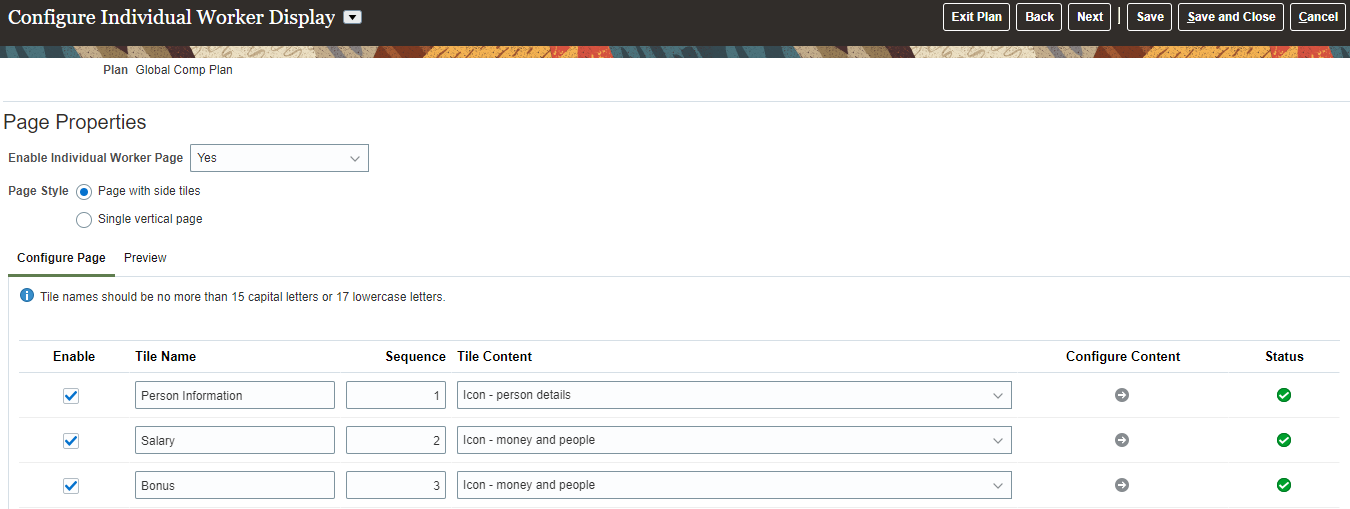Click Configure Content arrow for Bonus row
The height and width of the screenshot is (509, 1350).
click(x=1122, y=485)
